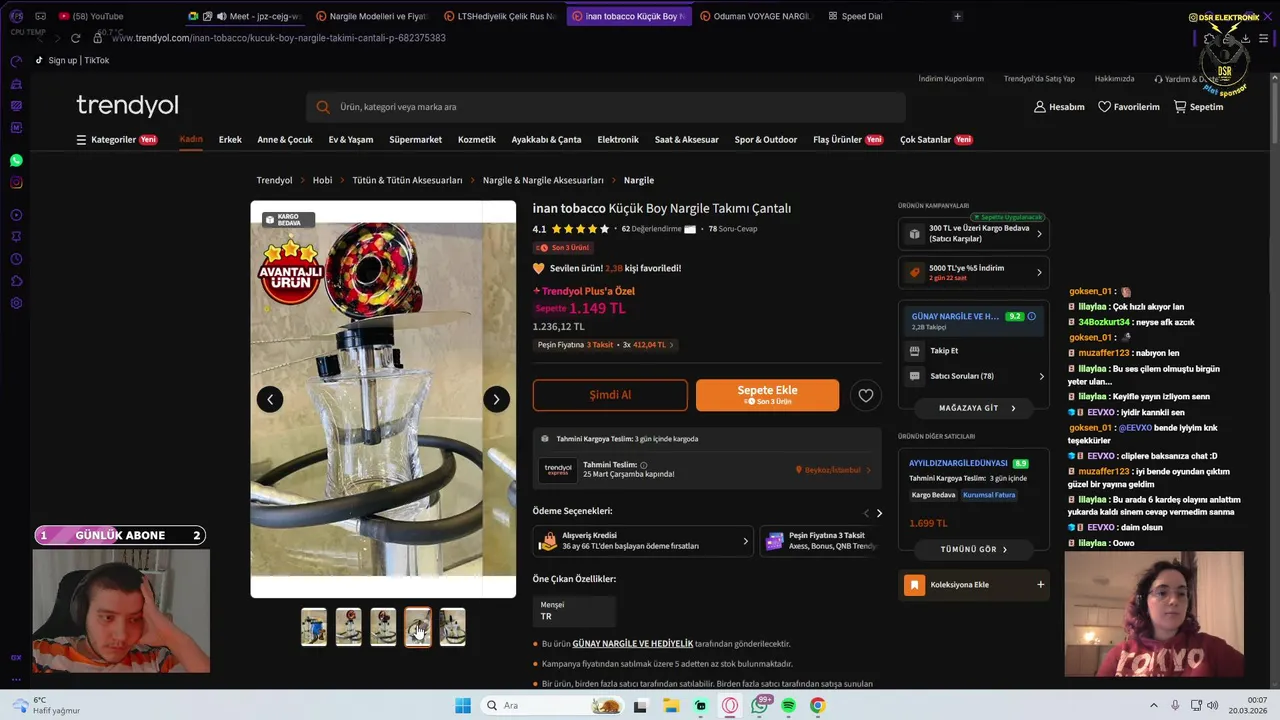Click the Takip Et seller button
This screenshot has width=1280, height=720.
pyautogui.click(x=944, y=351)
